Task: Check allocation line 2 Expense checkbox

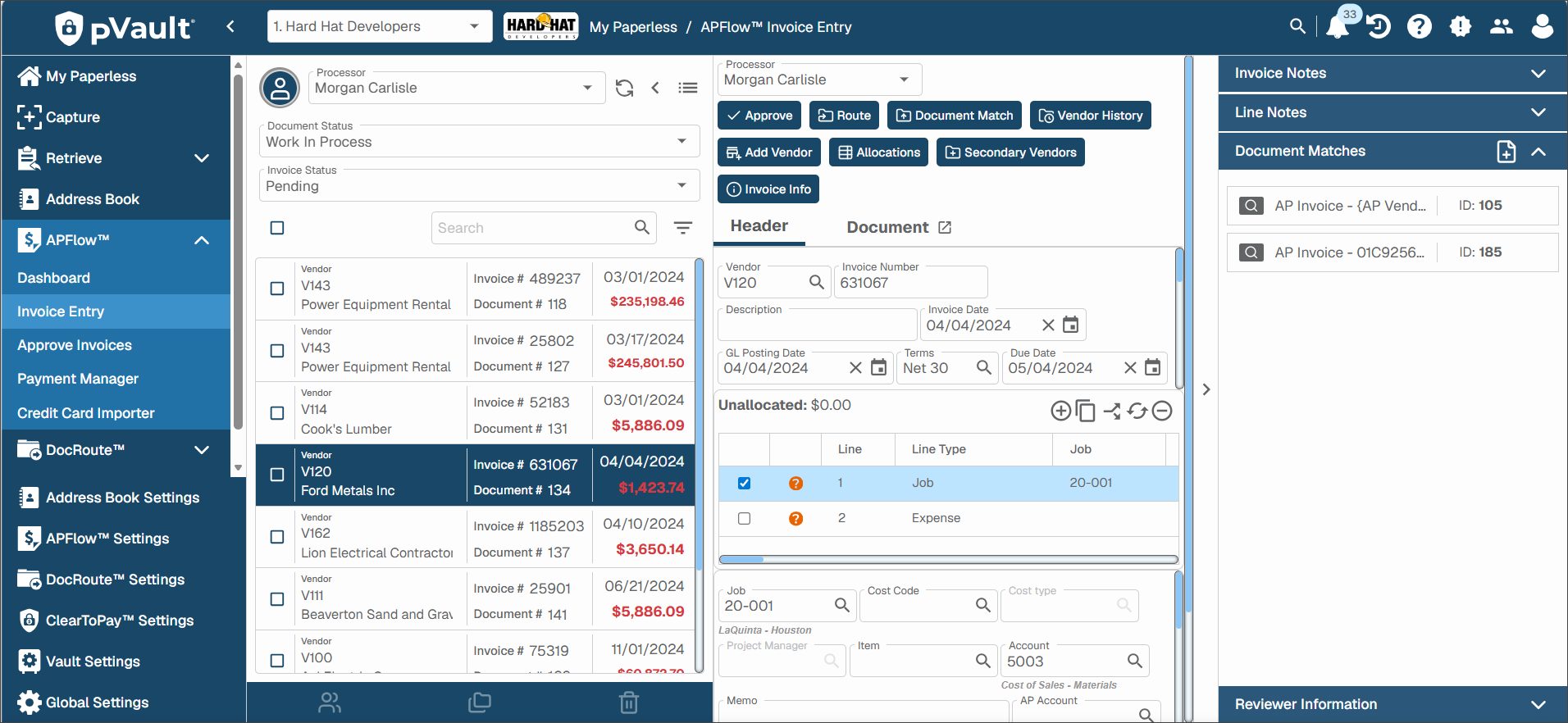Action: click(744, 518)
